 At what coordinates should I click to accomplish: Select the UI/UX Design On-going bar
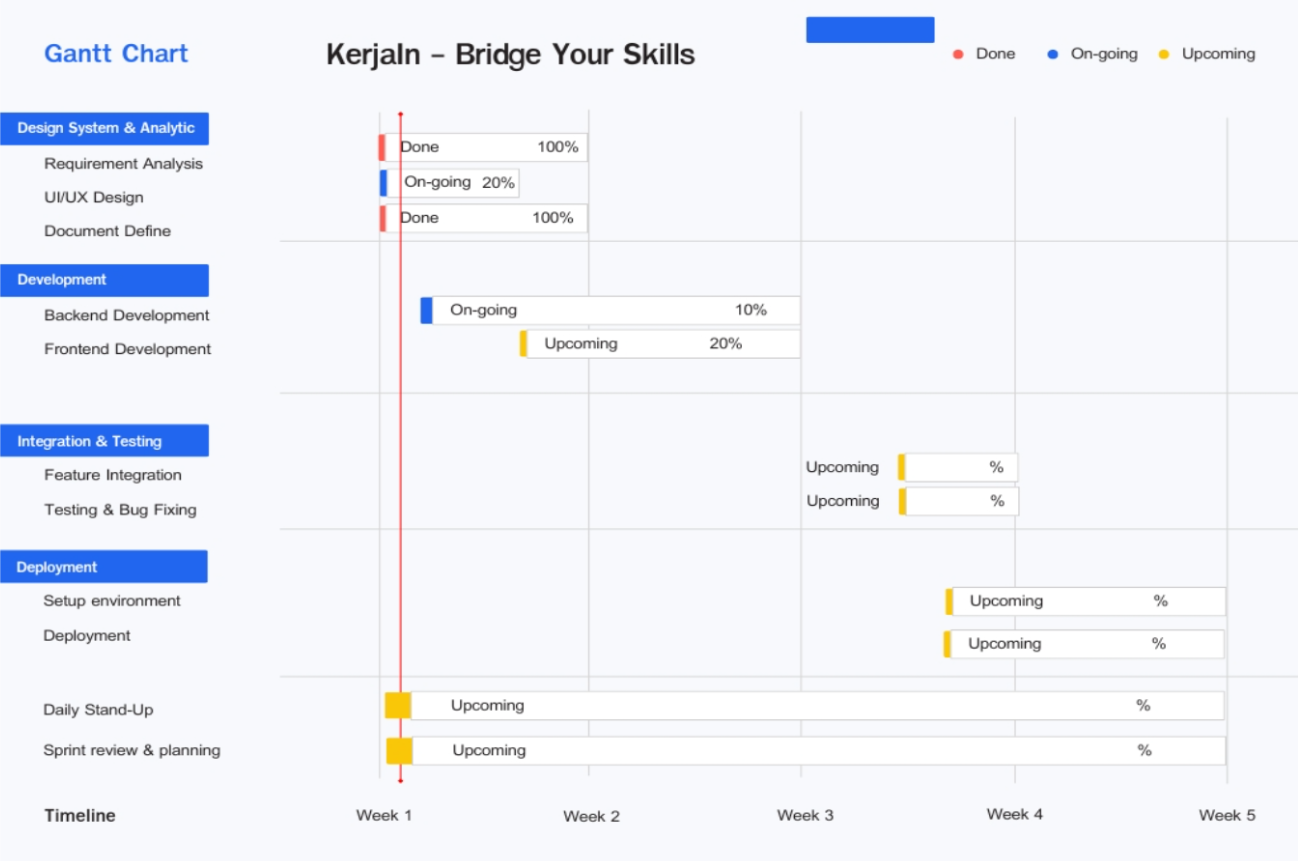click(x=450, y=183)
